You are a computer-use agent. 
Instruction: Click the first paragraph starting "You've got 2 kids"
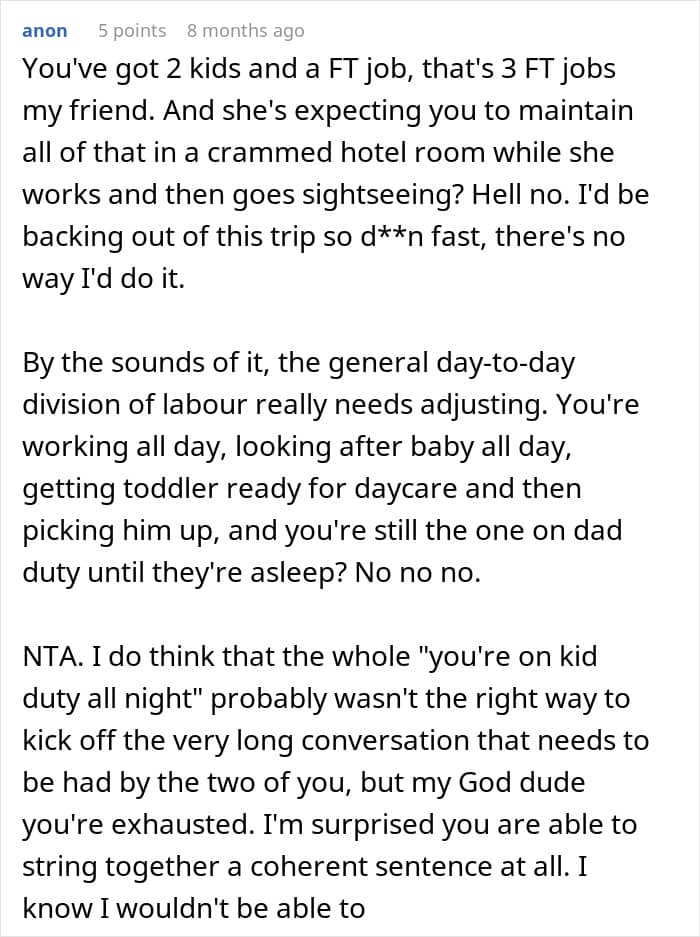coord(335,173)
